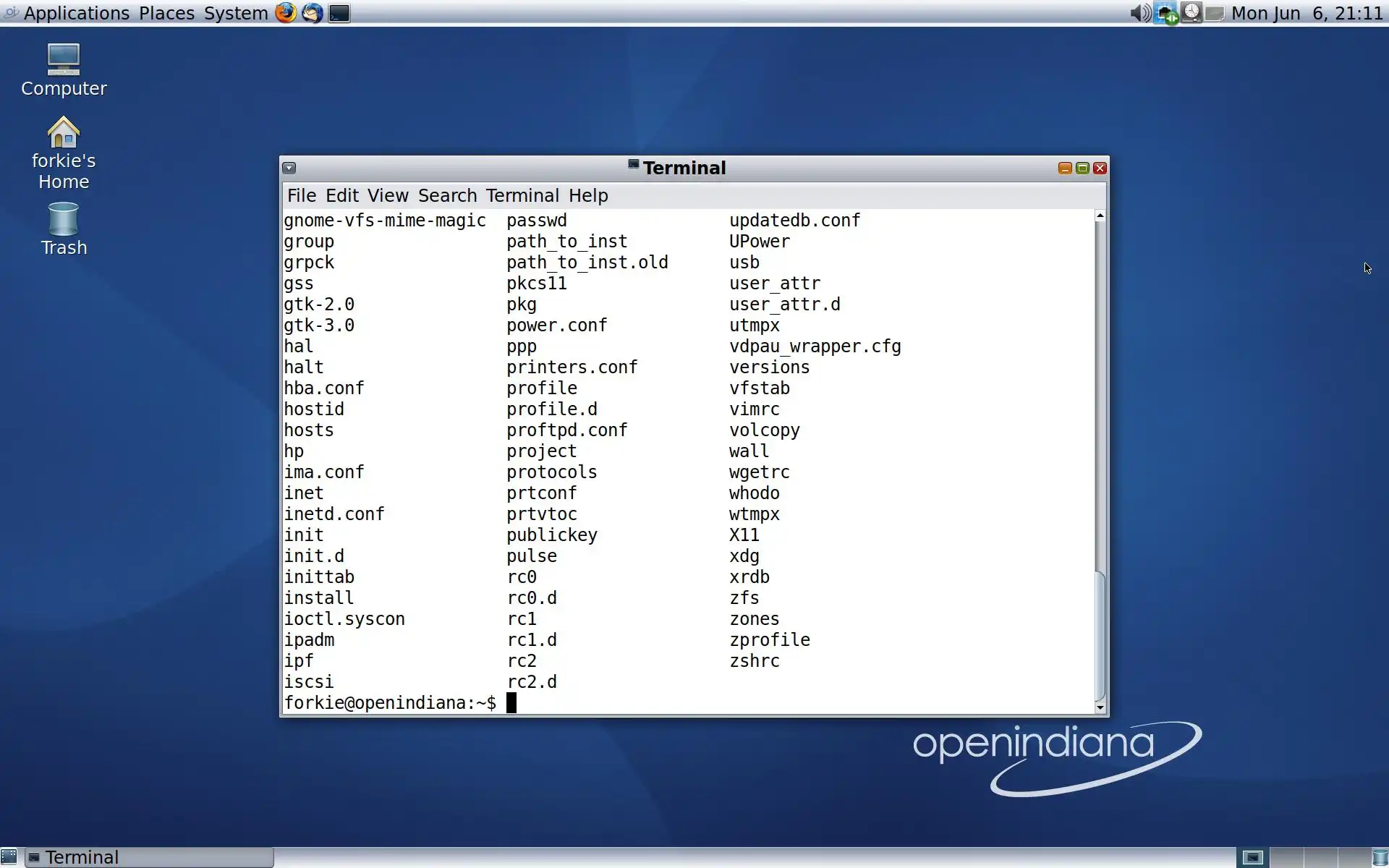Expand the Applications menu
This screenshot has width=1389, height=868.
coord(76,13)
